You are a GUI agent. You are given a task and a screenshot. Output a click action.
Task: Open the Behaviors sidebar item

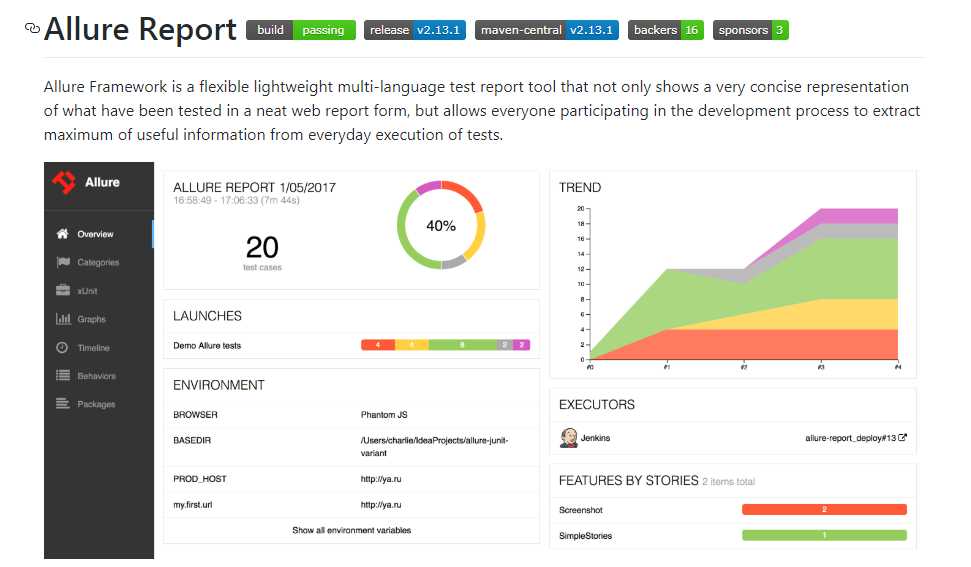[x=98, y=376]
